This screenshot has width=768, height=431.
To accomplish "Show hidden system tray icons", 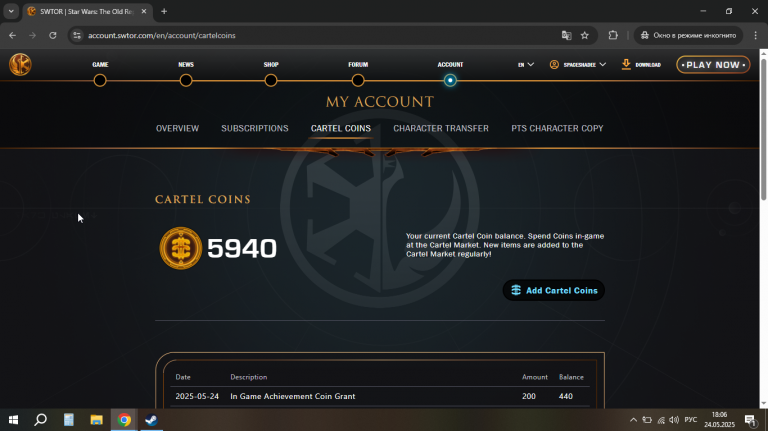I will (633, 420).
